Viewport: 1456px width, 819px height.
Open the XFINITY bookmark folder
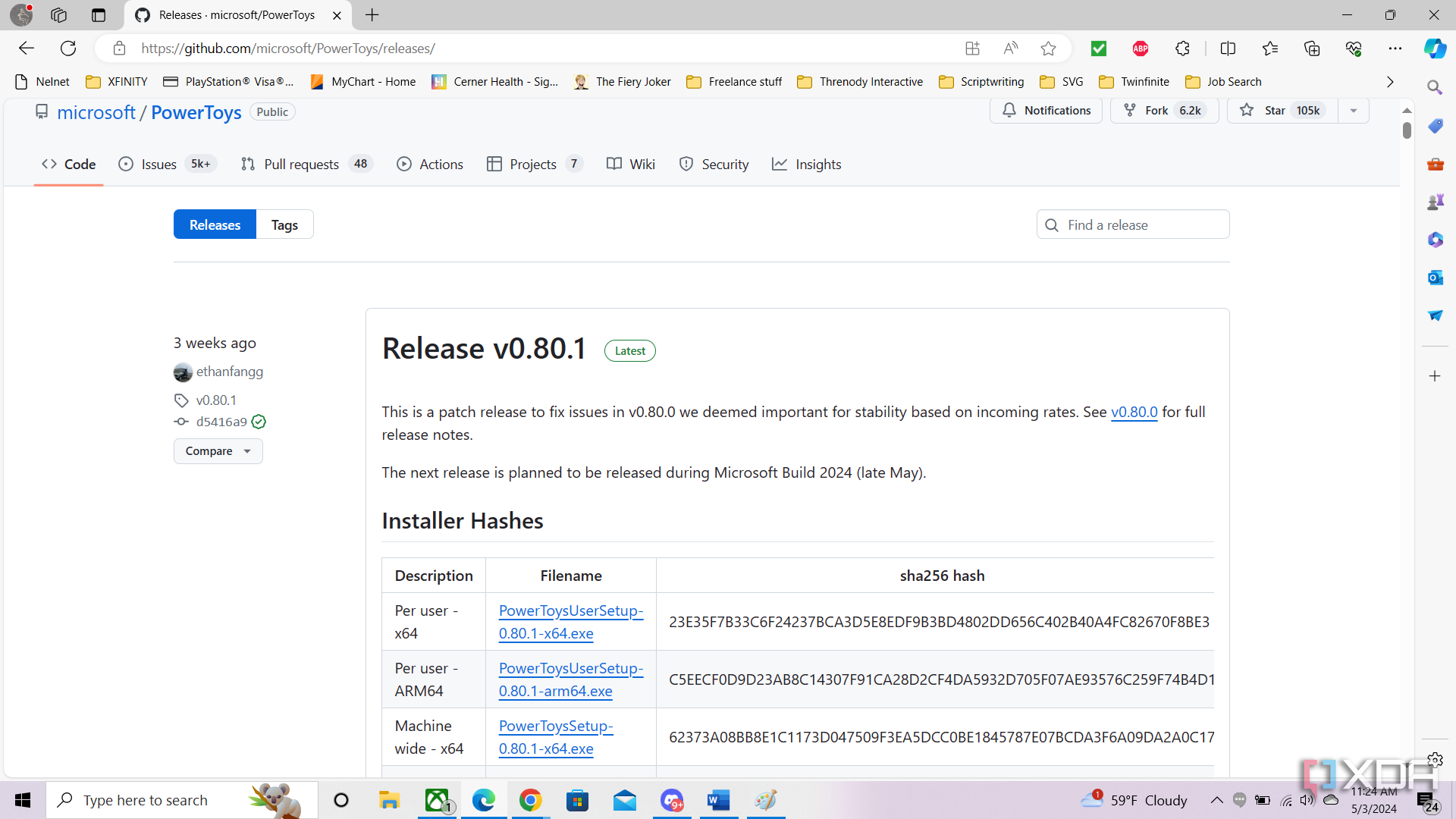(117, 82)
